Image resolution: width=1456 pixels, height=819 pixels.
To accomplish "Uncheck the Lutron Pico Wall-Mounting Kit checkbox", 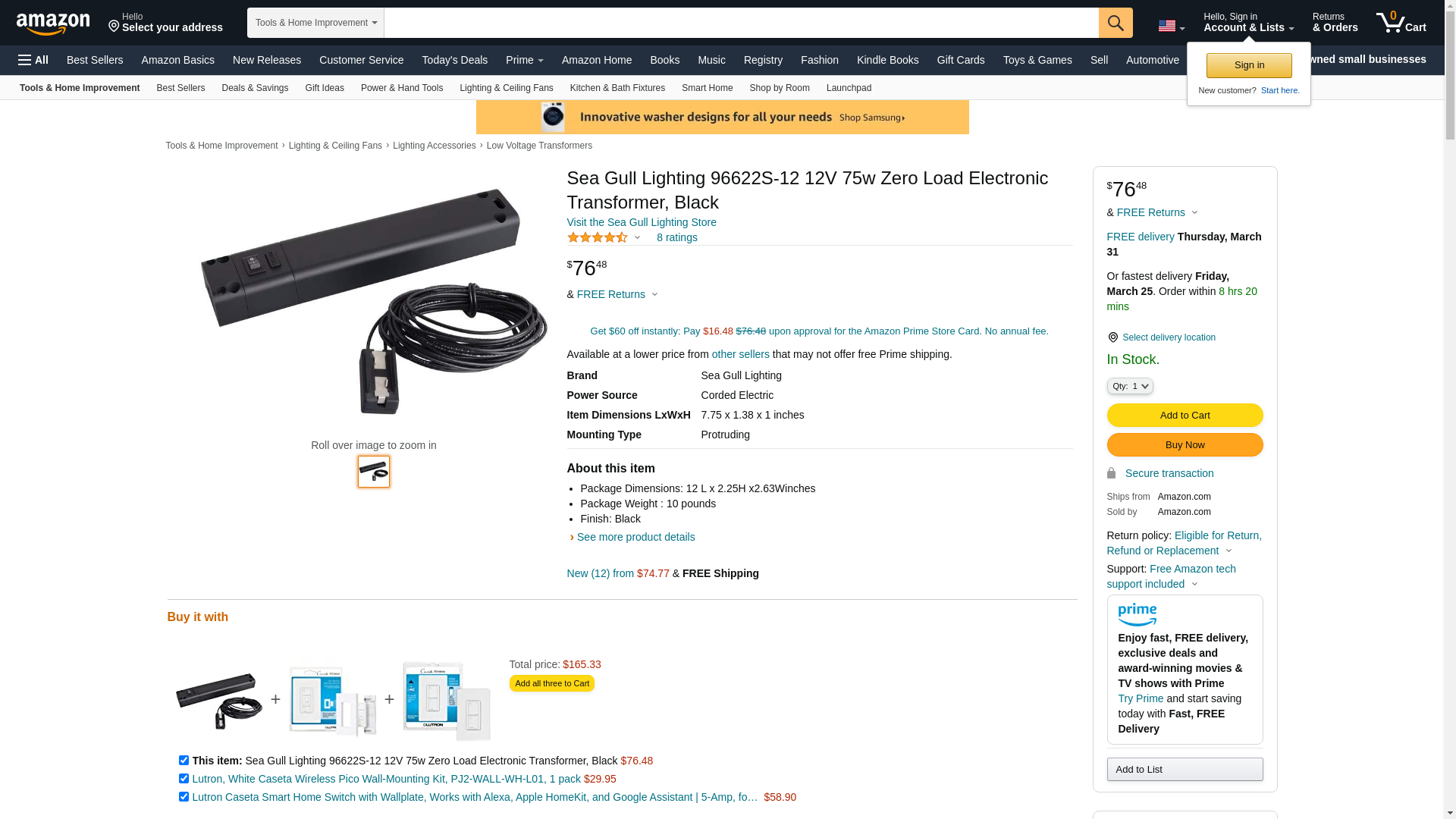I will pyautogui.click(x=184, y=779).
